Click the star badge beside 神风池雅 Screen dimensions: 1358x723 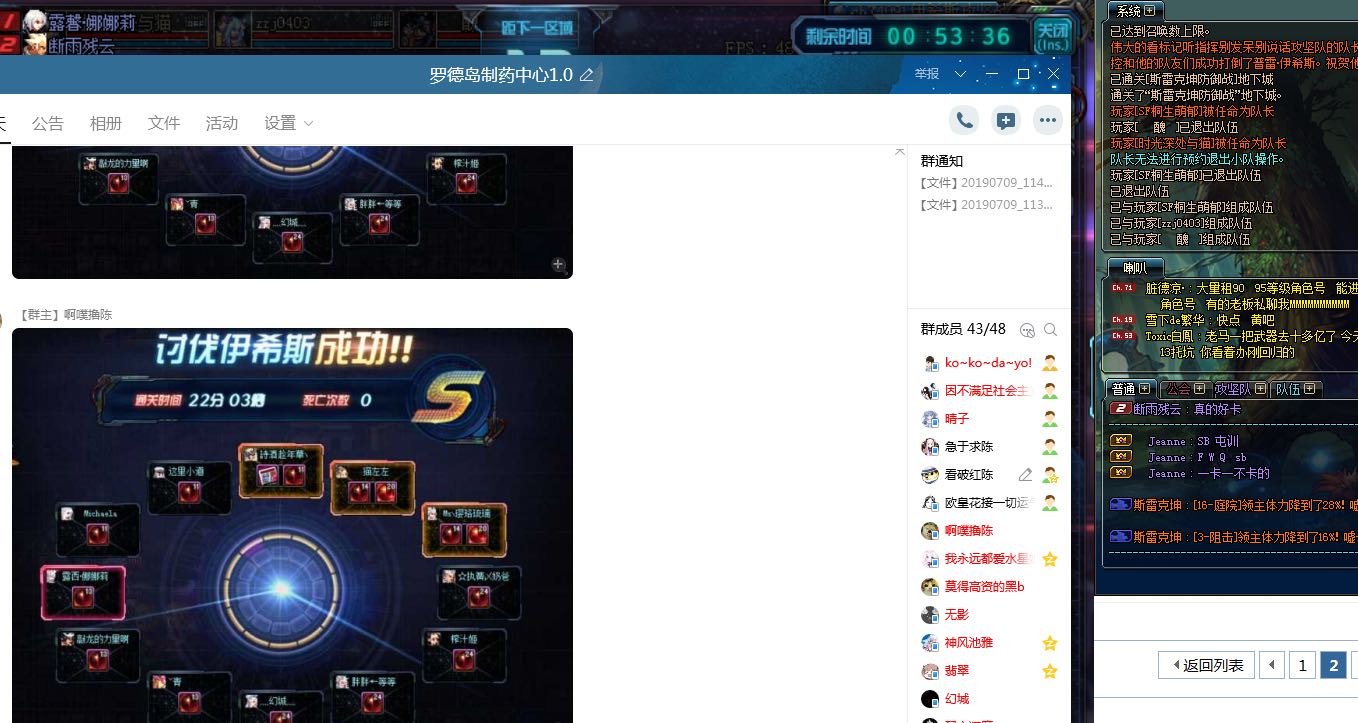tap(1050, 643)
